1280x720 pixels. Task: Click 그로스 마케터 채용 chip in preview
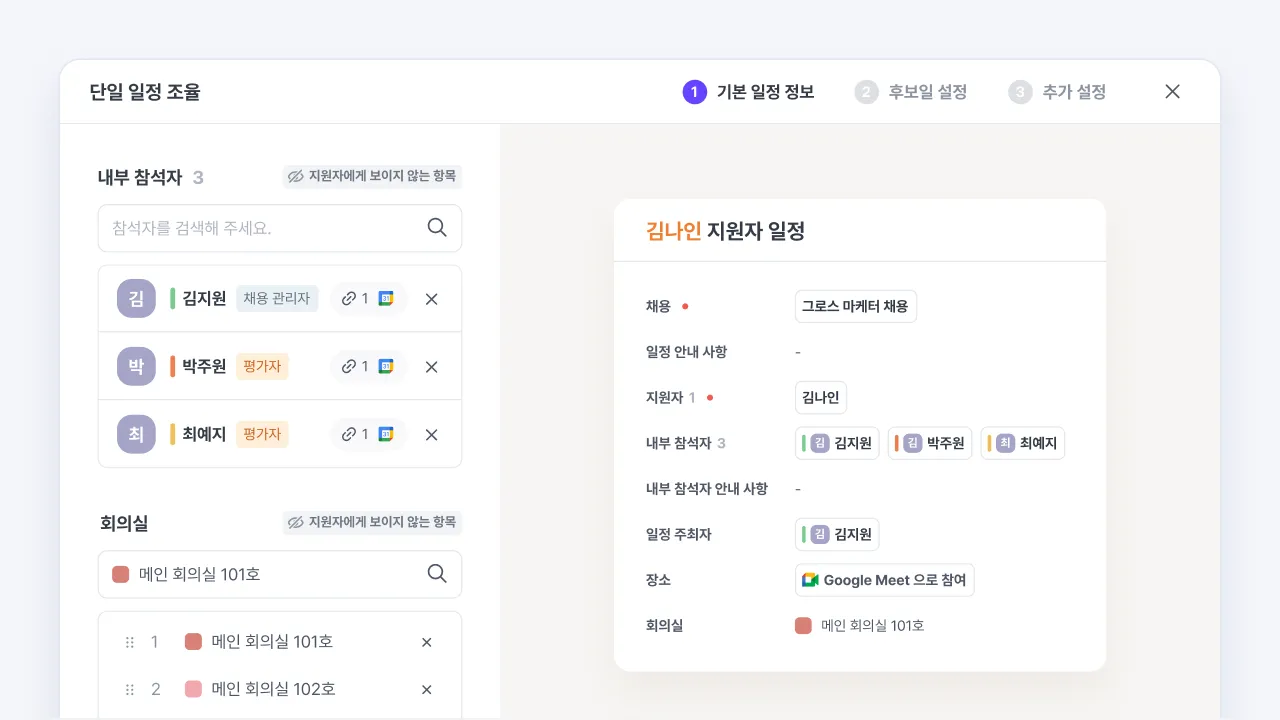pos(856,306)
